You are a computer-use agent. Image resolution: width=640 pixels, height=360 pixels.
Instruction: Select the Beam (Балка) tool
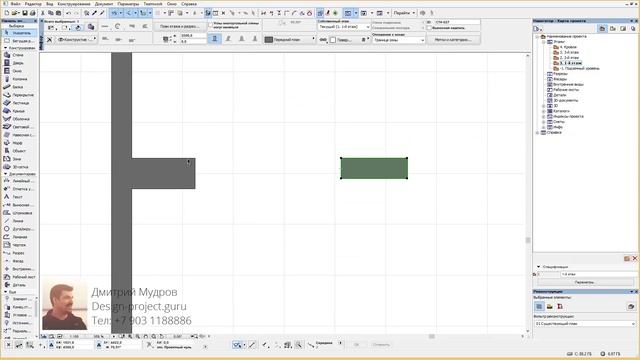tap(18, 87)
